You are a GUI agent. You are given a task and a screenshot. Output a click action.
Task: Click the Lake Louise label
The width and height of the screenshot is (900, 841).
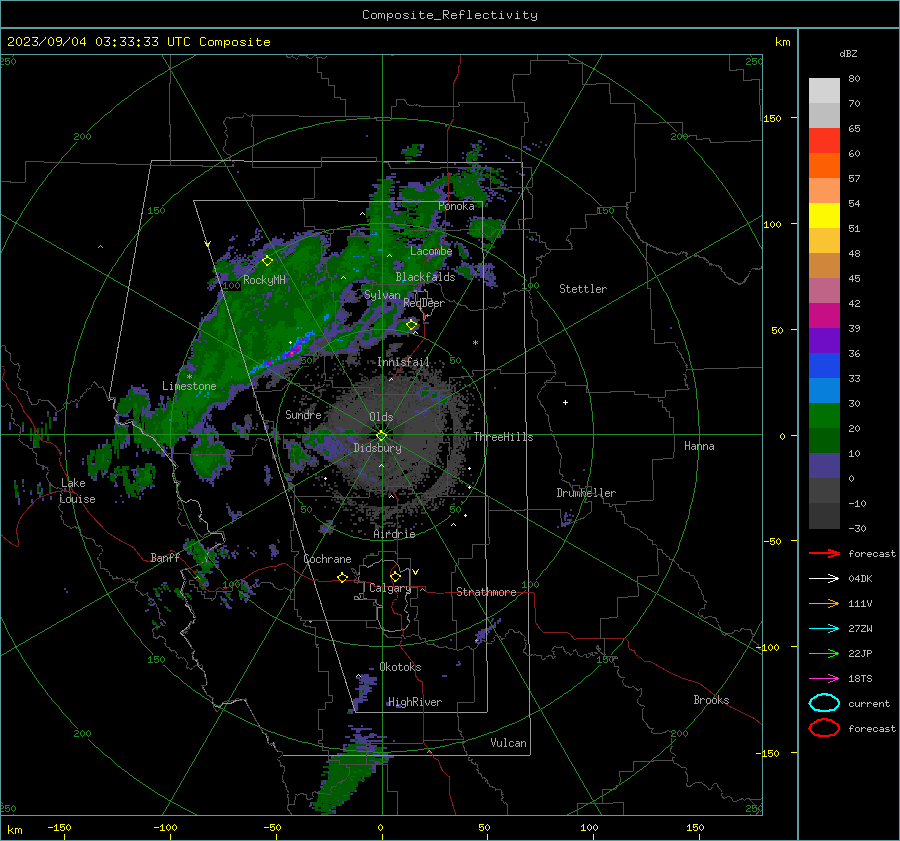77,491
